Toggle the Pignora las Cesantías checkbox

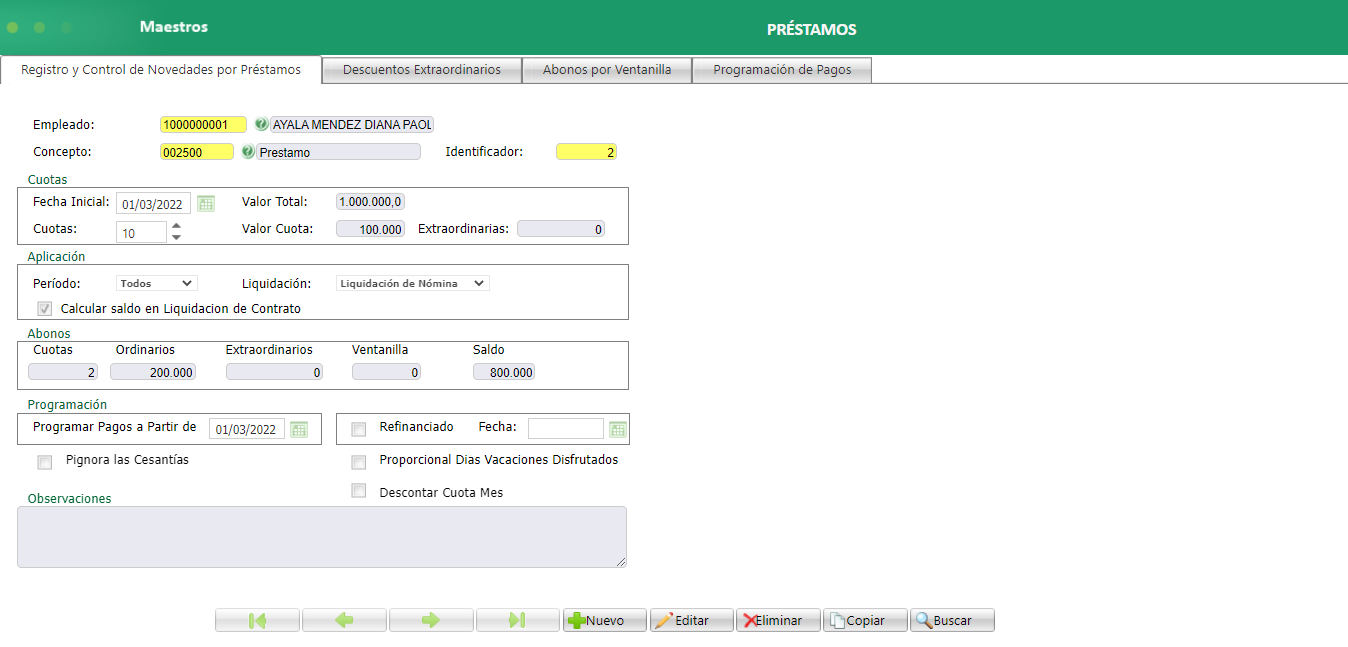[x=44, y=462]
